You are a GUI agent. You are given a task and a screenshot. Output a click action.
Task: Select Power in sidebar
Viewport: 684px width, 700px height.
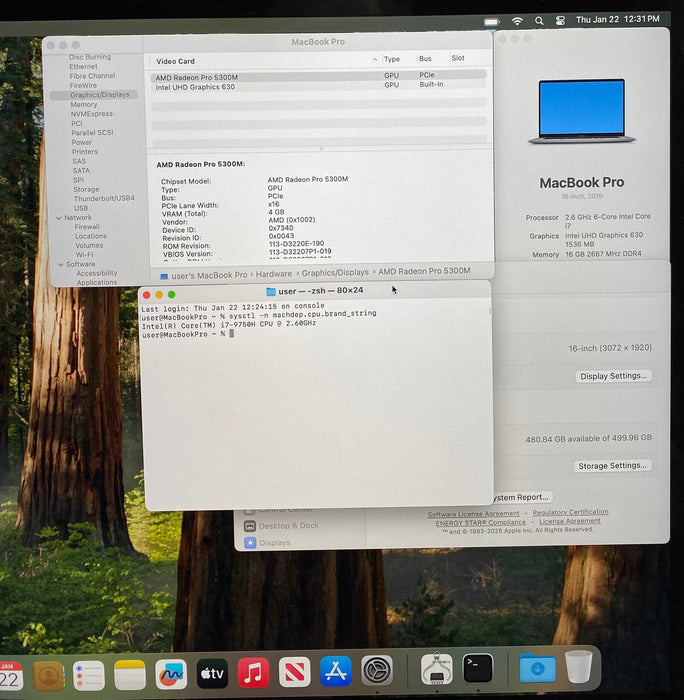(82, 142)
